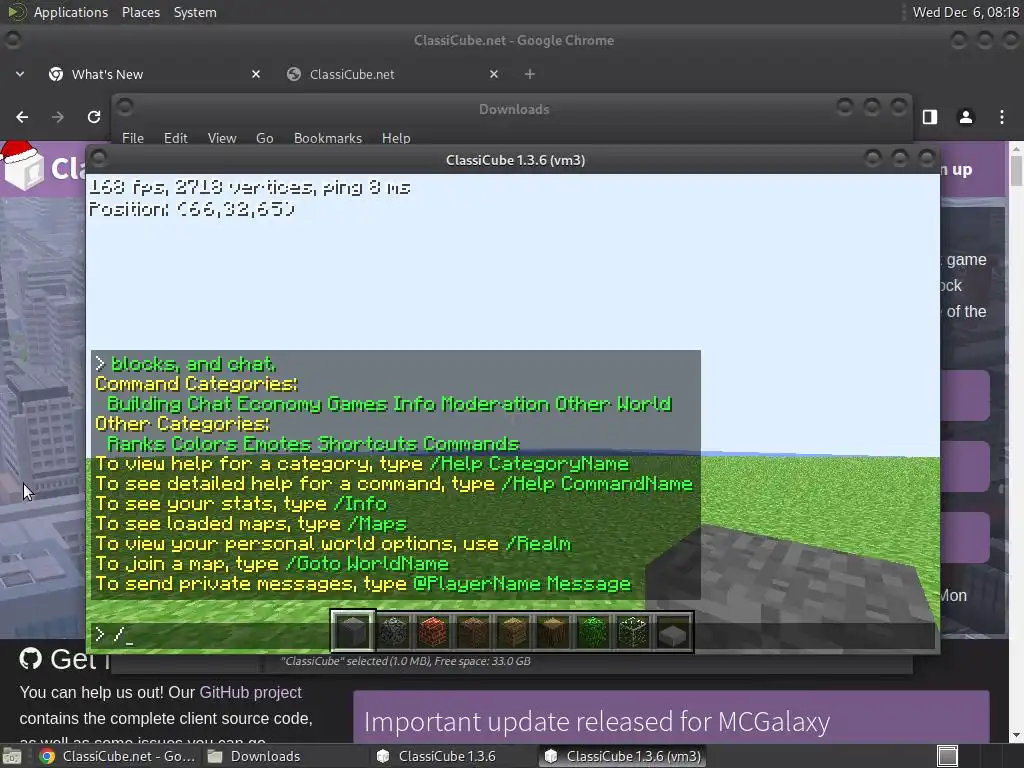This screenshot has height=768, width=1024.
Task: Click the @PlayerName Message chat text
Action: tap(522, 584)
